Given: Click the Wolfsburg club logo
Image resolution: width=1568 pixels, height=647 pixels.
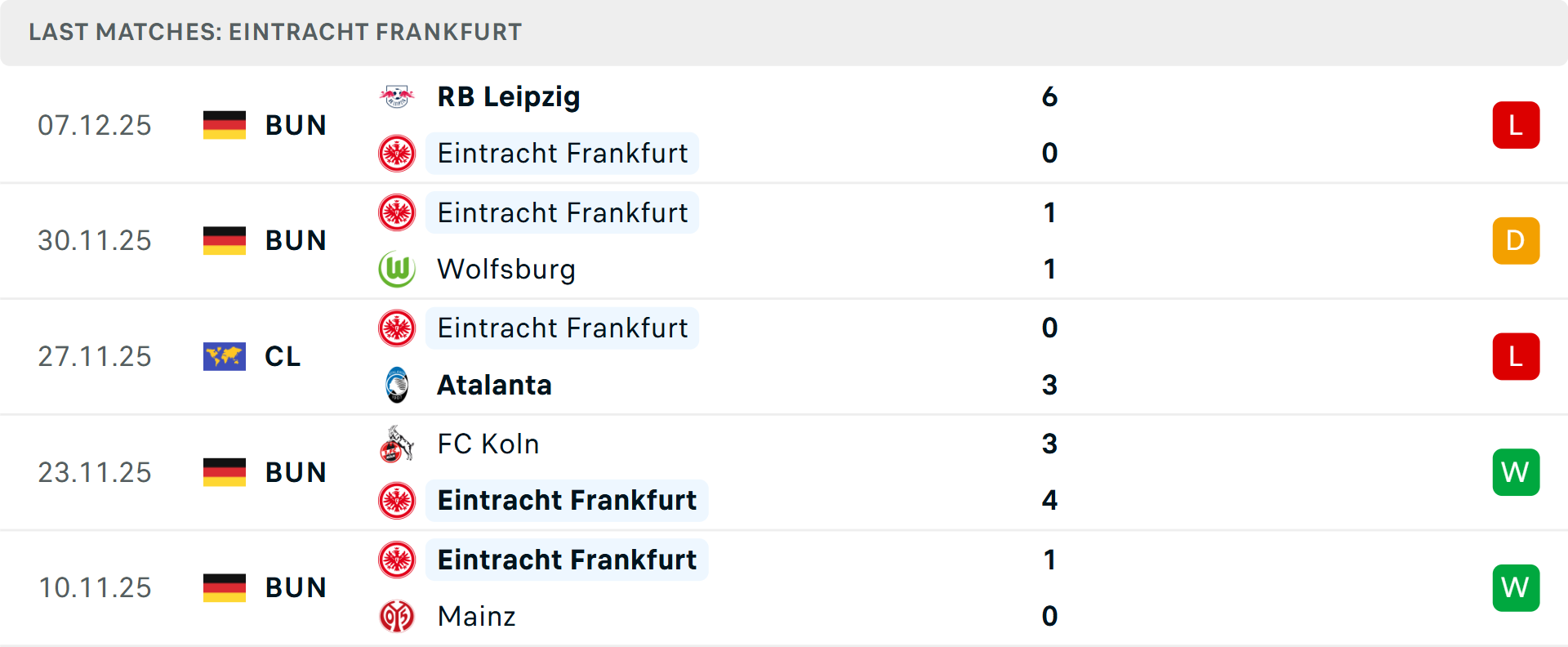Looking at the screenshot, I should click(398, 269).
